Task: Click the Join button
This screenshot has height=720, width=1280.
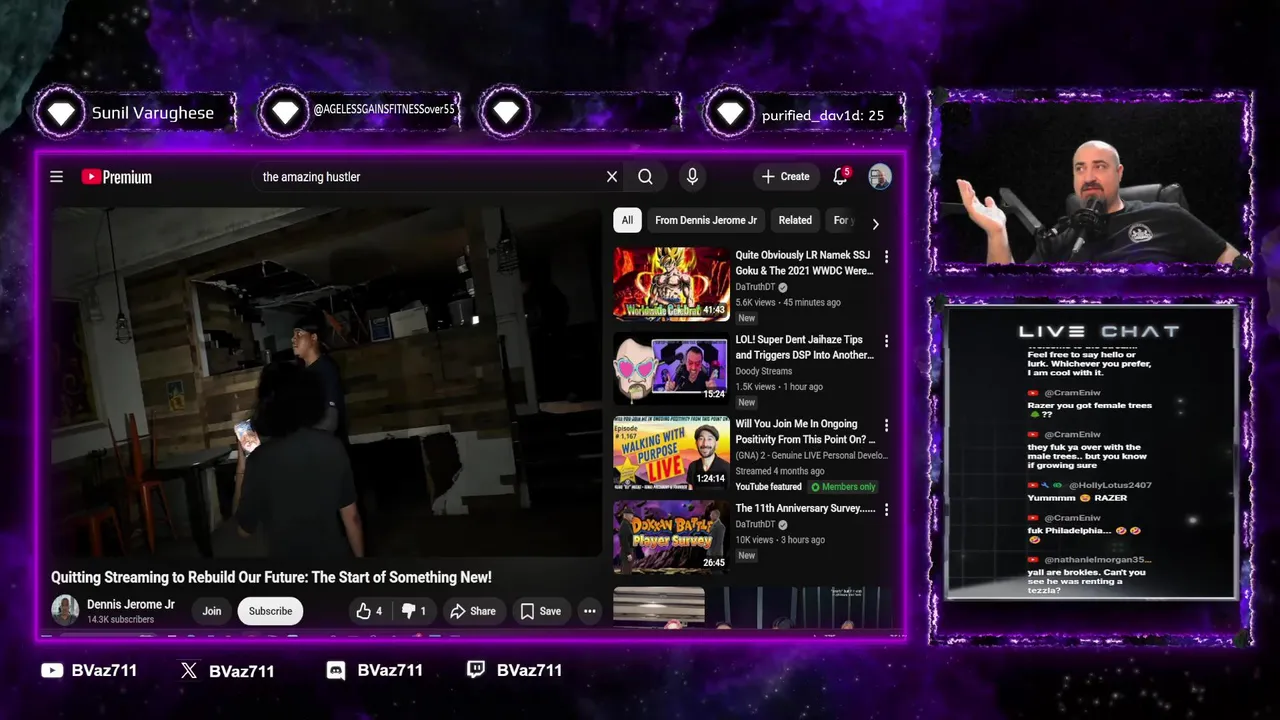Action: click(x=212, y=611)
